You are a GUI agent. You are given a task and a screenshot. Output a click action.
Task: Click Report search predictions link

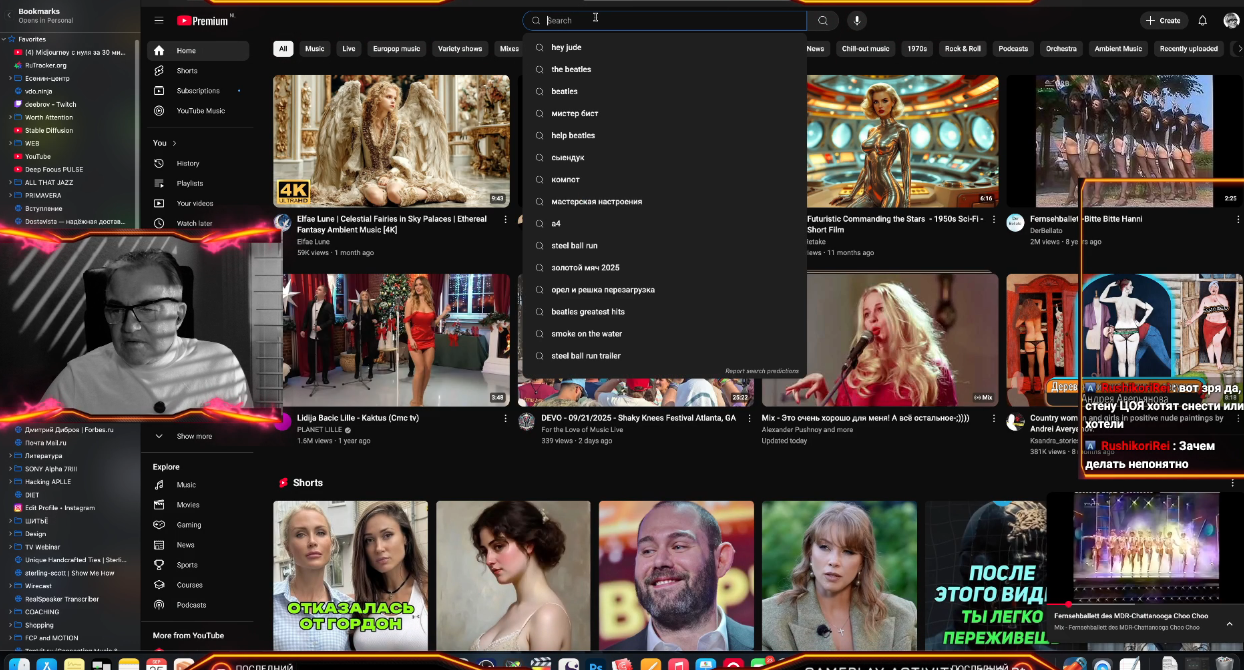coord(762,371)
